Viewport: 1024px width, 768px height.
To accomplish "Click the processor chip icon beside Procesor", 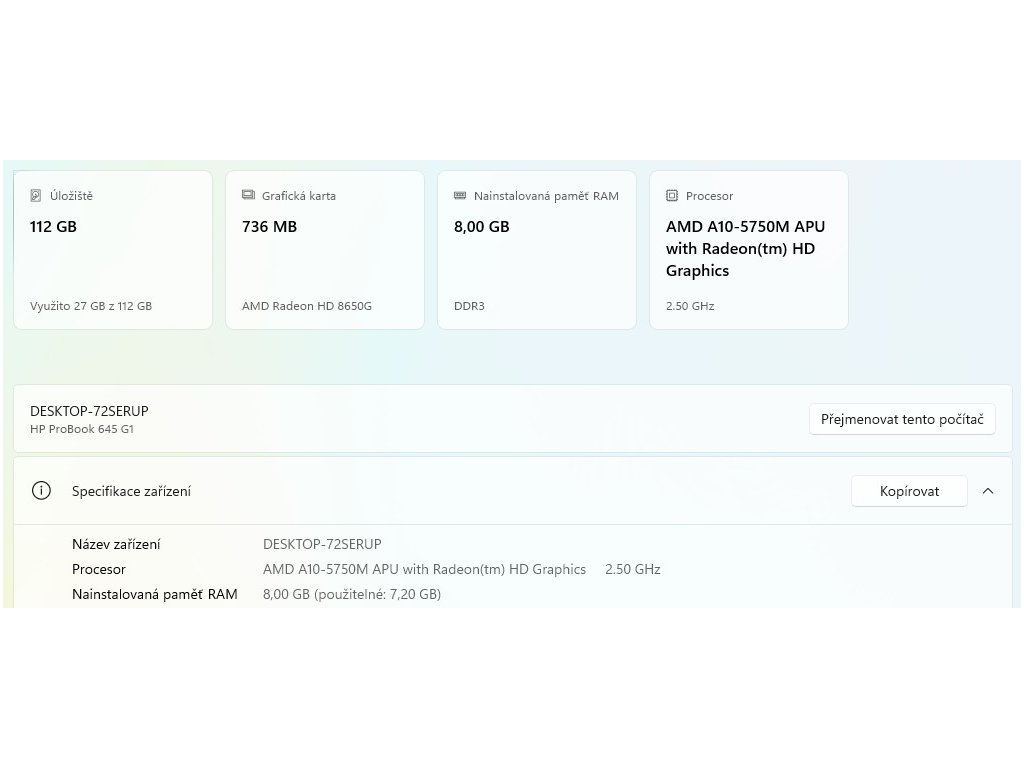I will pos(672,195).
